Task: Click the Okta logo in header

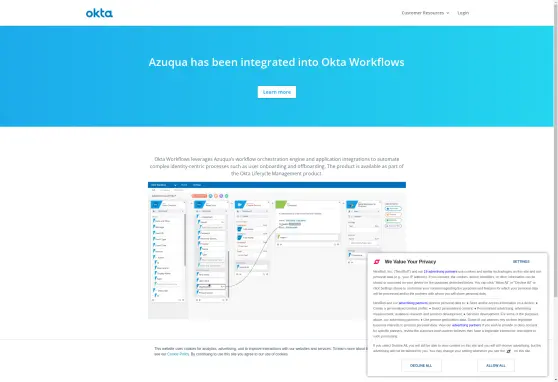Action: (99, 13)
